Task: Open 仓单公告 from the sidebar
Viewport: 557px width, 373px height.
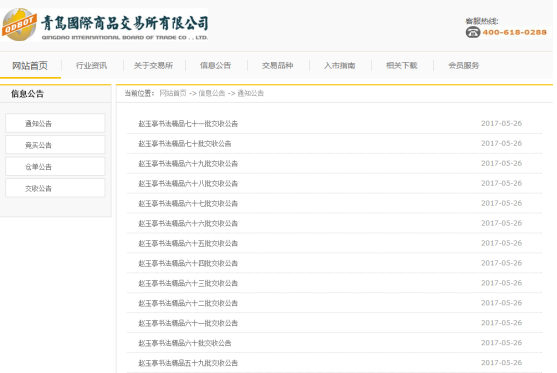Action: click(x=55, y=167)
